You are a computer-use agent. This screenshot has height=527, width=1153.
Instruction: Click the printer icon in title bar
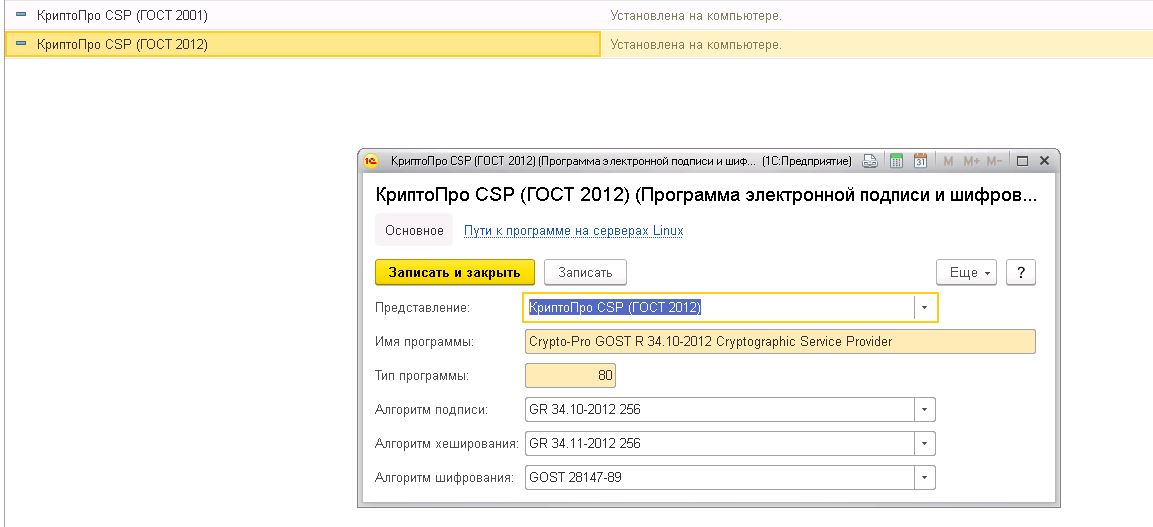click(x=870, y=161)
